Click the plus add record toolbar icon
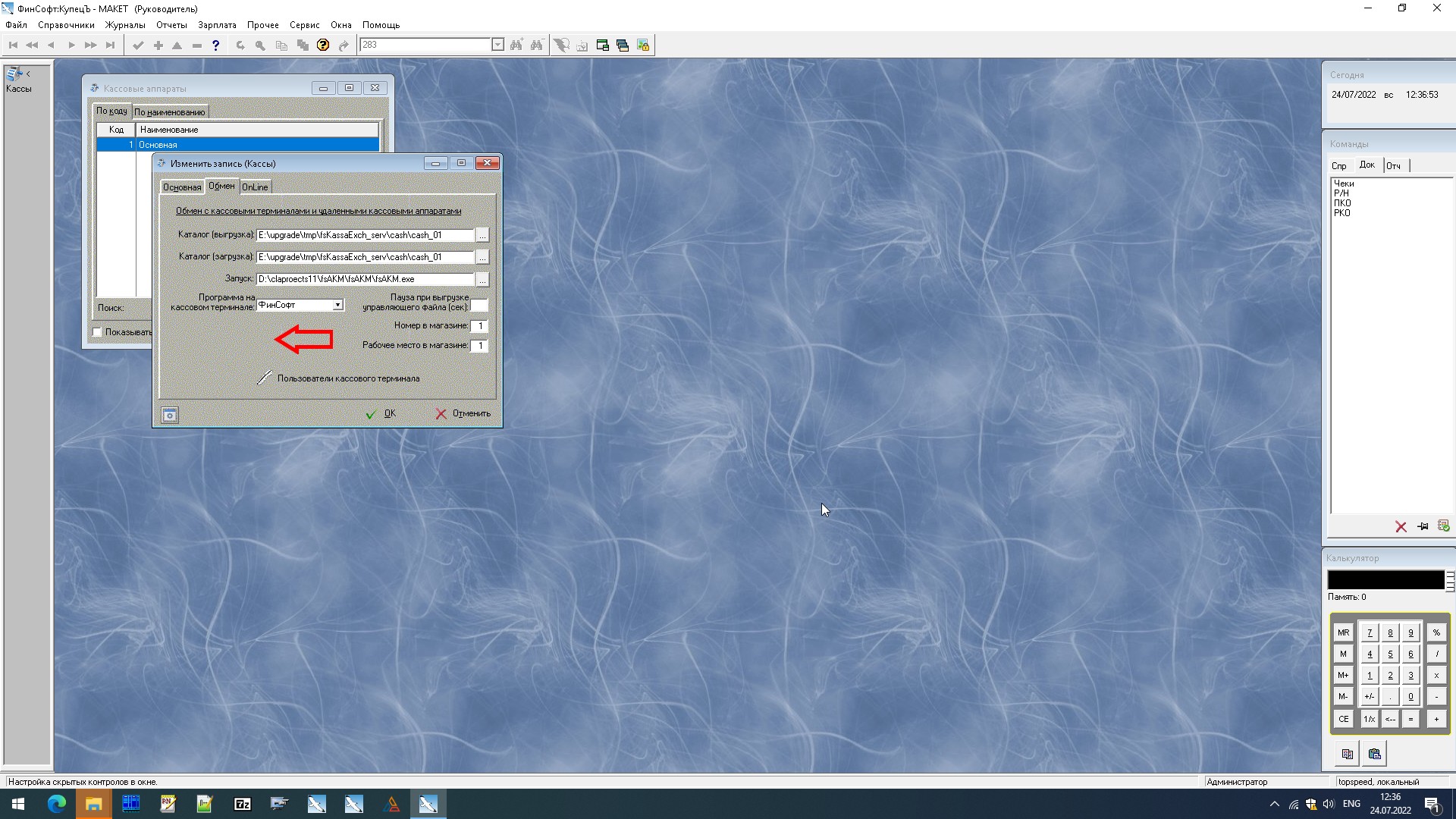The image size is (1456, 819). [x=158, y=45]
